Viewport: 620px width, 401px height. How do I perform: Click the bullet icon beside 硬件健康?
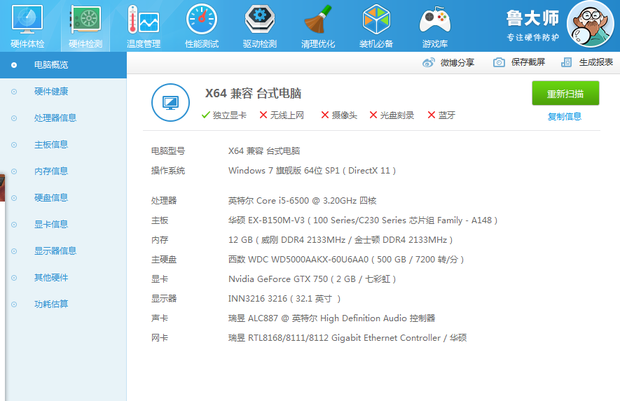[x=14, y=92]
